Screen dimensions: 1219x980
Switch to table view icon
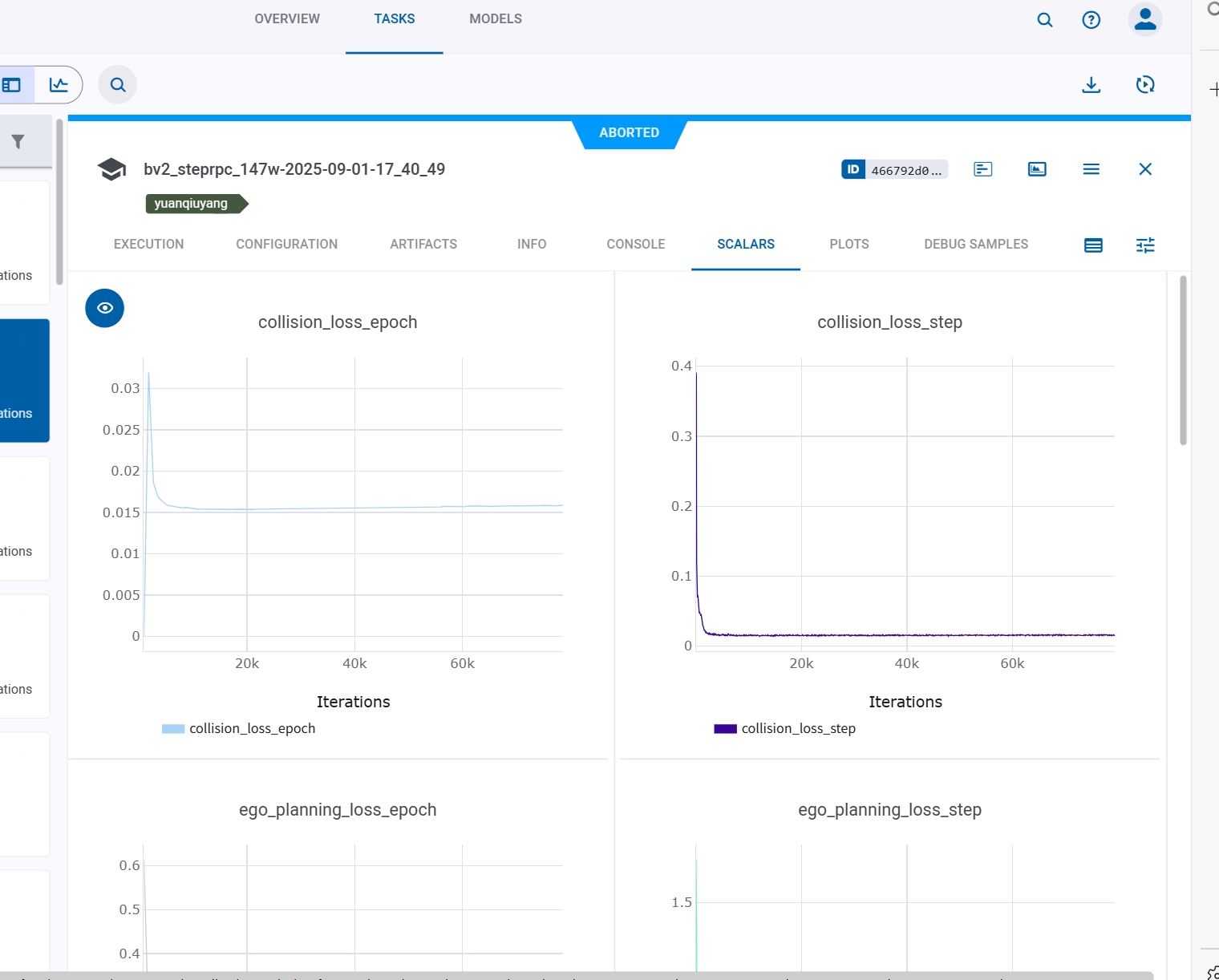(x=12, y=85)
